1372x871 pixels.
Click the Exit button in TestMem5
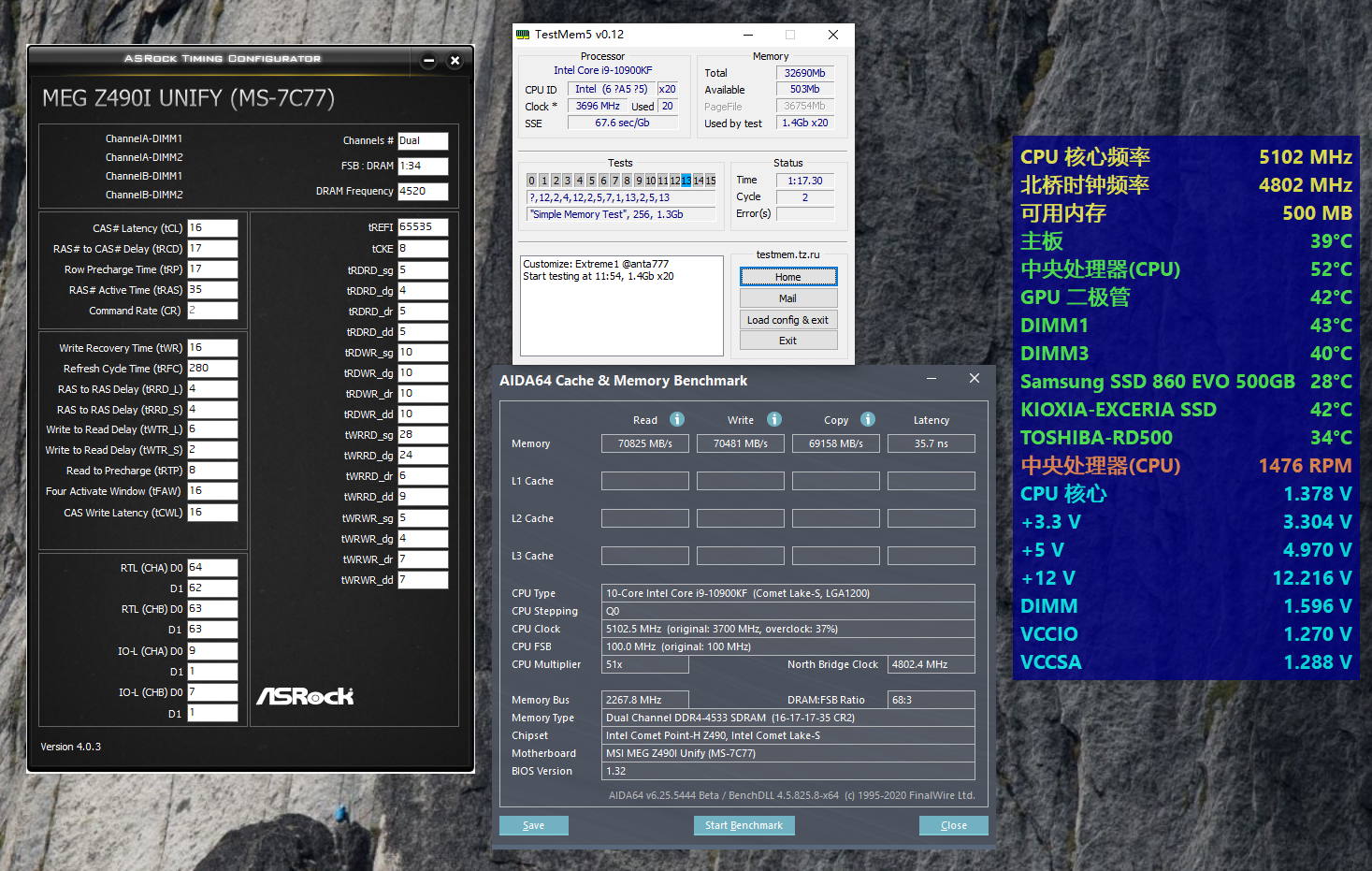click(787, 341)
